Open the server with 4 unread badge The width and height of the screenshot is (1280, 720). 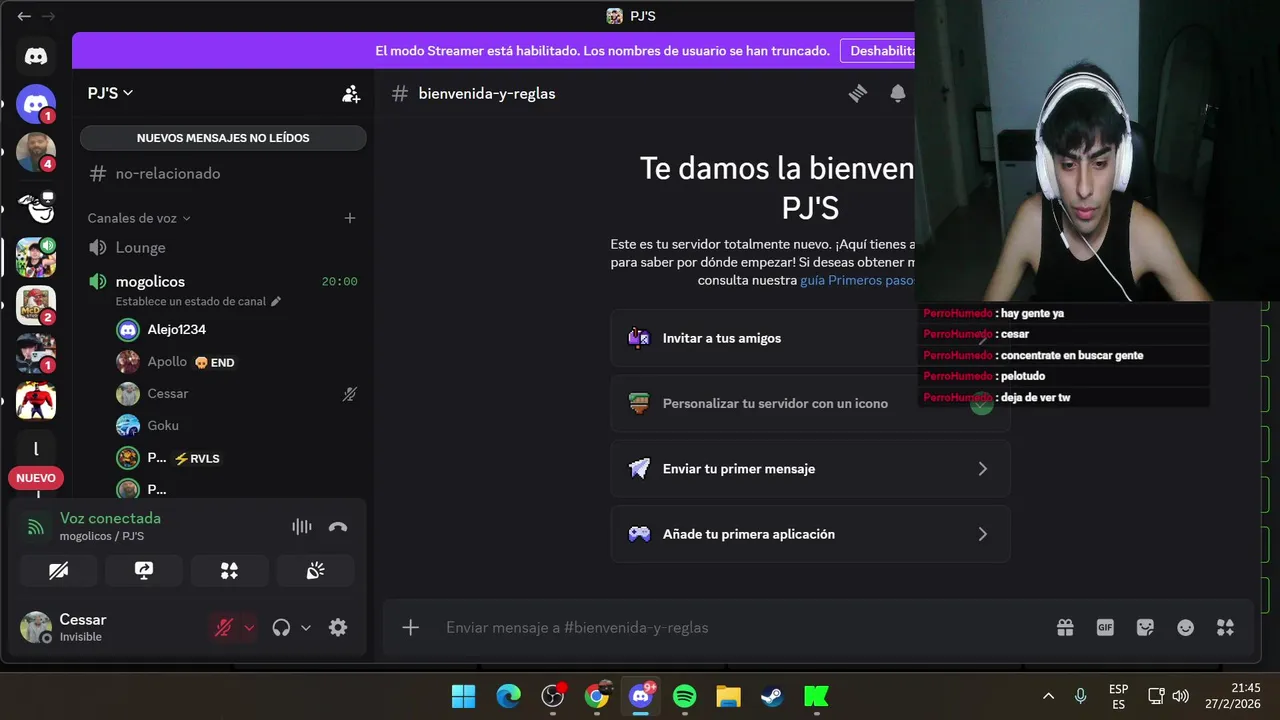[x=36, y=152]
